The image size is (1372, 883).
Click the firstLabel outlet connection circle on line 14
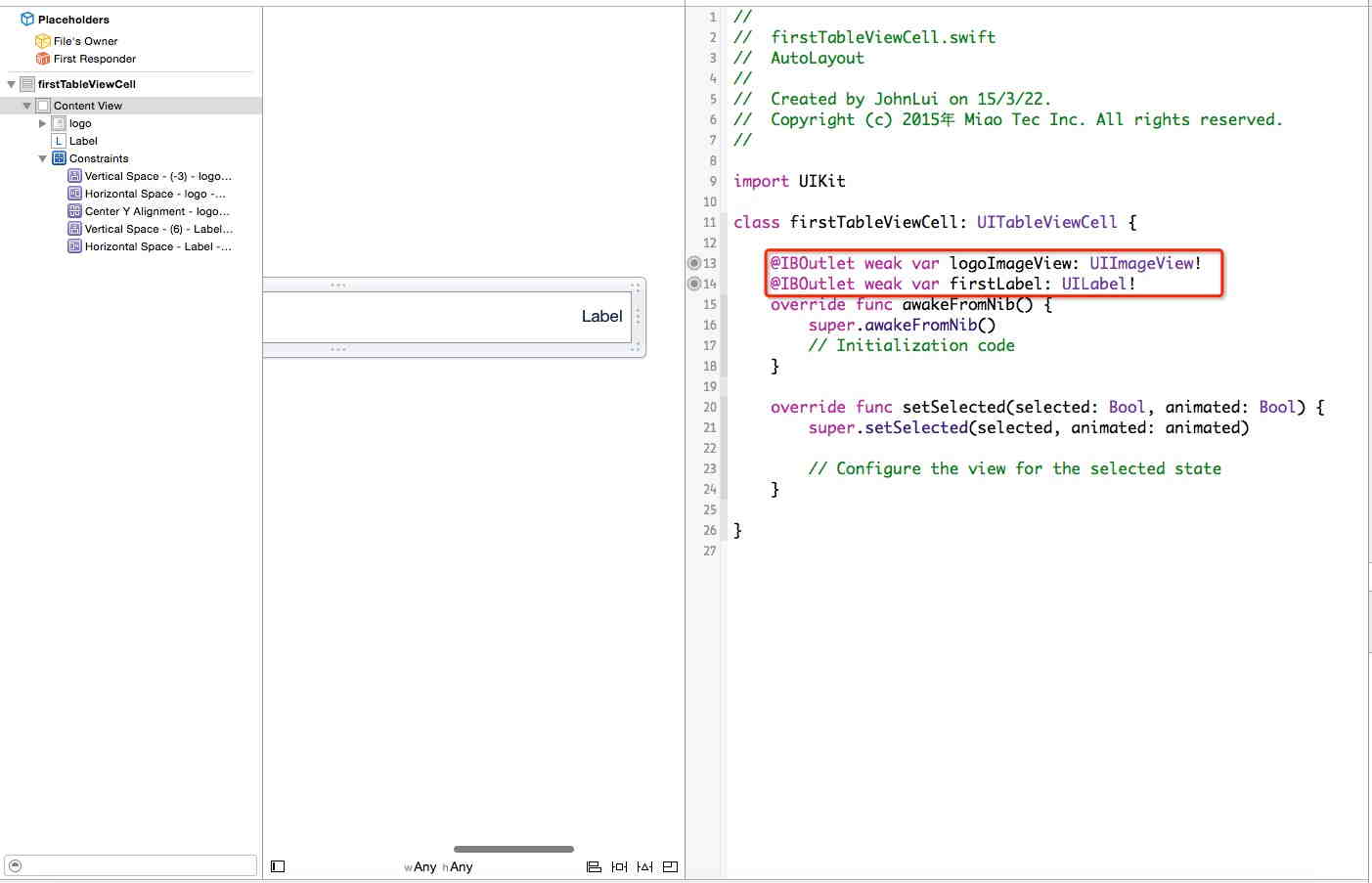click(694, 284)
